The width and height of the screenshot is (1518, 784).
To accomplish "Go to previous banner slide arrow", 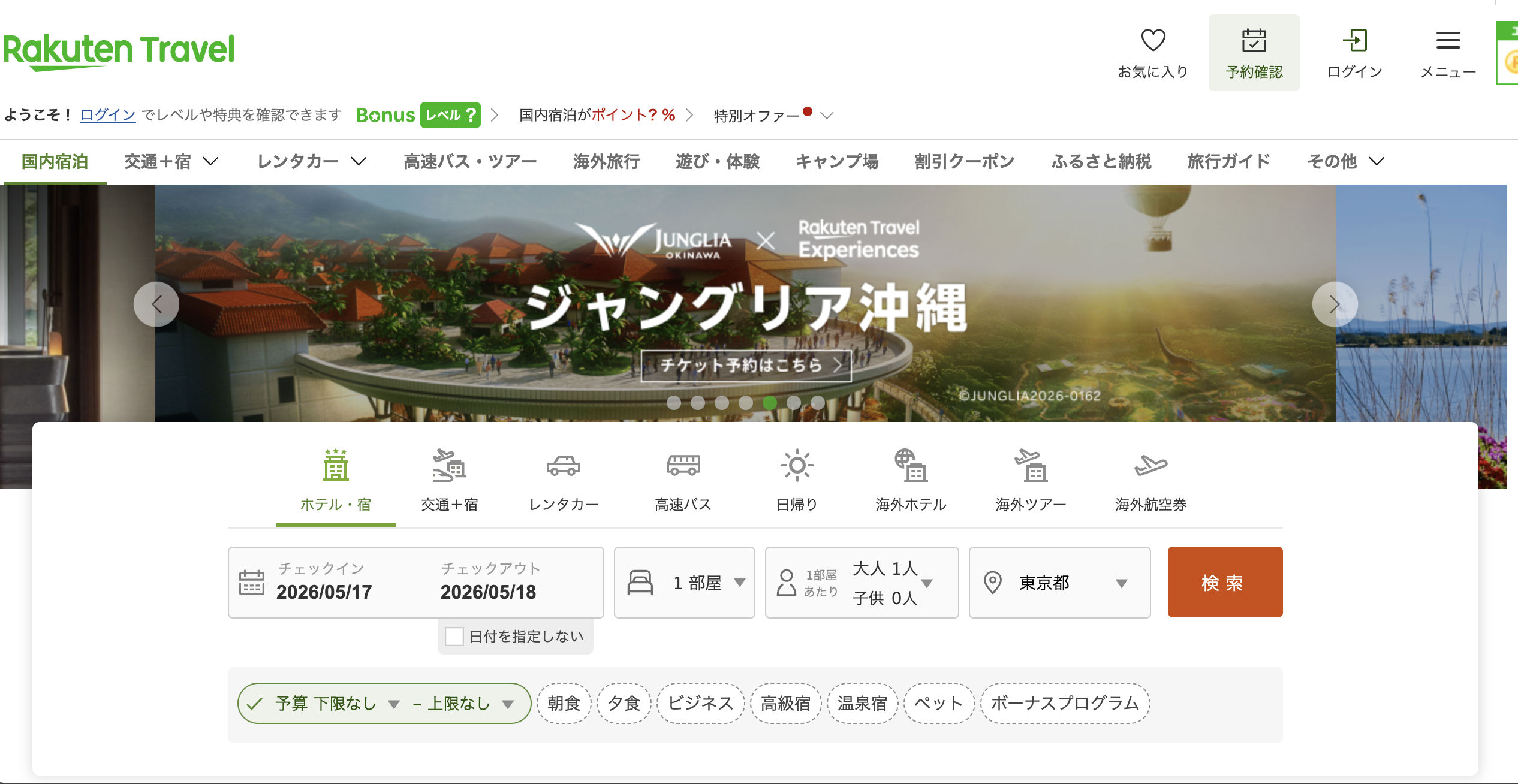I will [156, 304].
